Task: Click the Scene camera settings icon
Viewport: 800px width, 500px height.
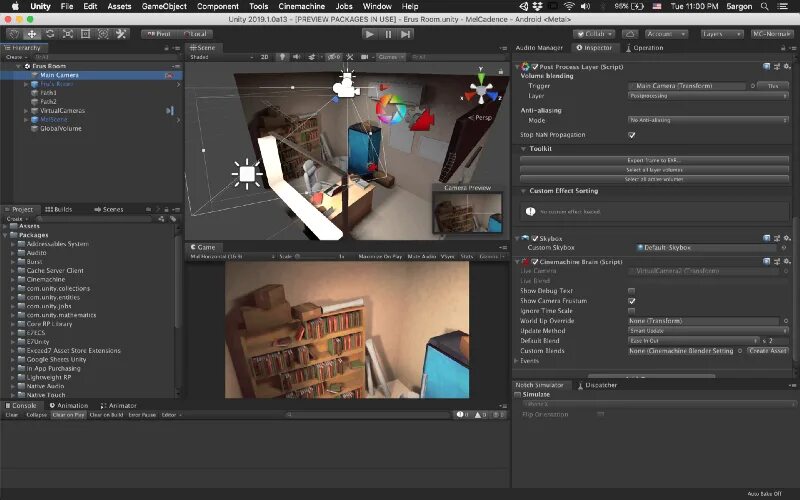Action: pyautogui.click(x=365, y=57)
